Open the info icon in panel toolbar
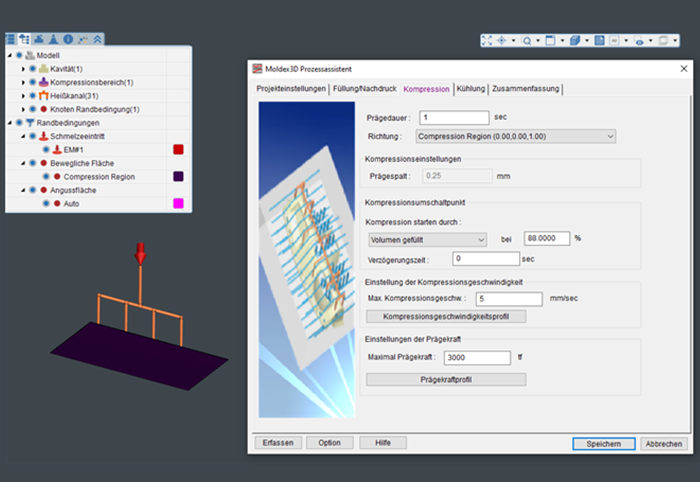Screen dimensions: 700x482 pos(68,39)
